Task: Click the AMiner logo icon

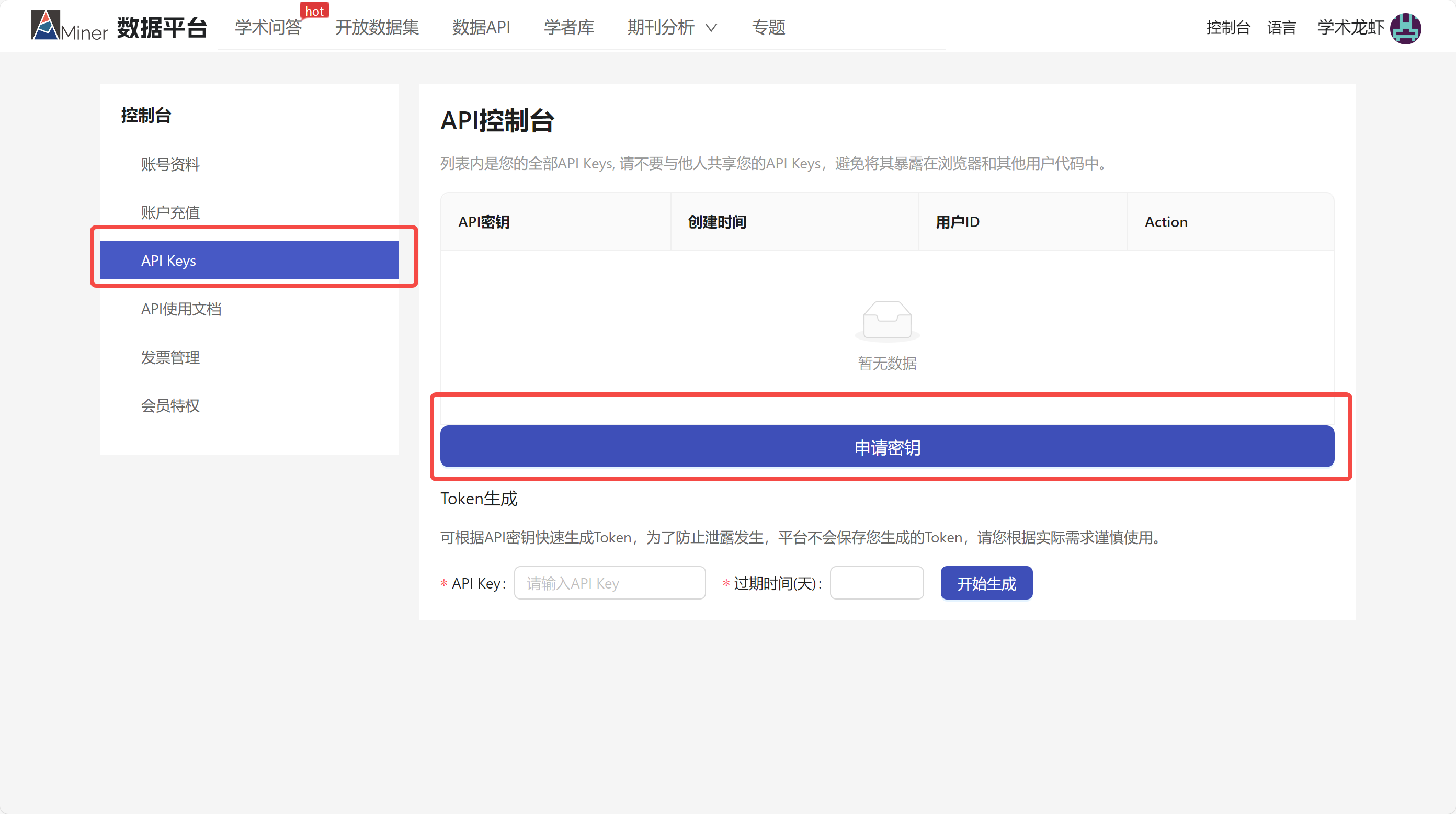Action: click(45, 26)
